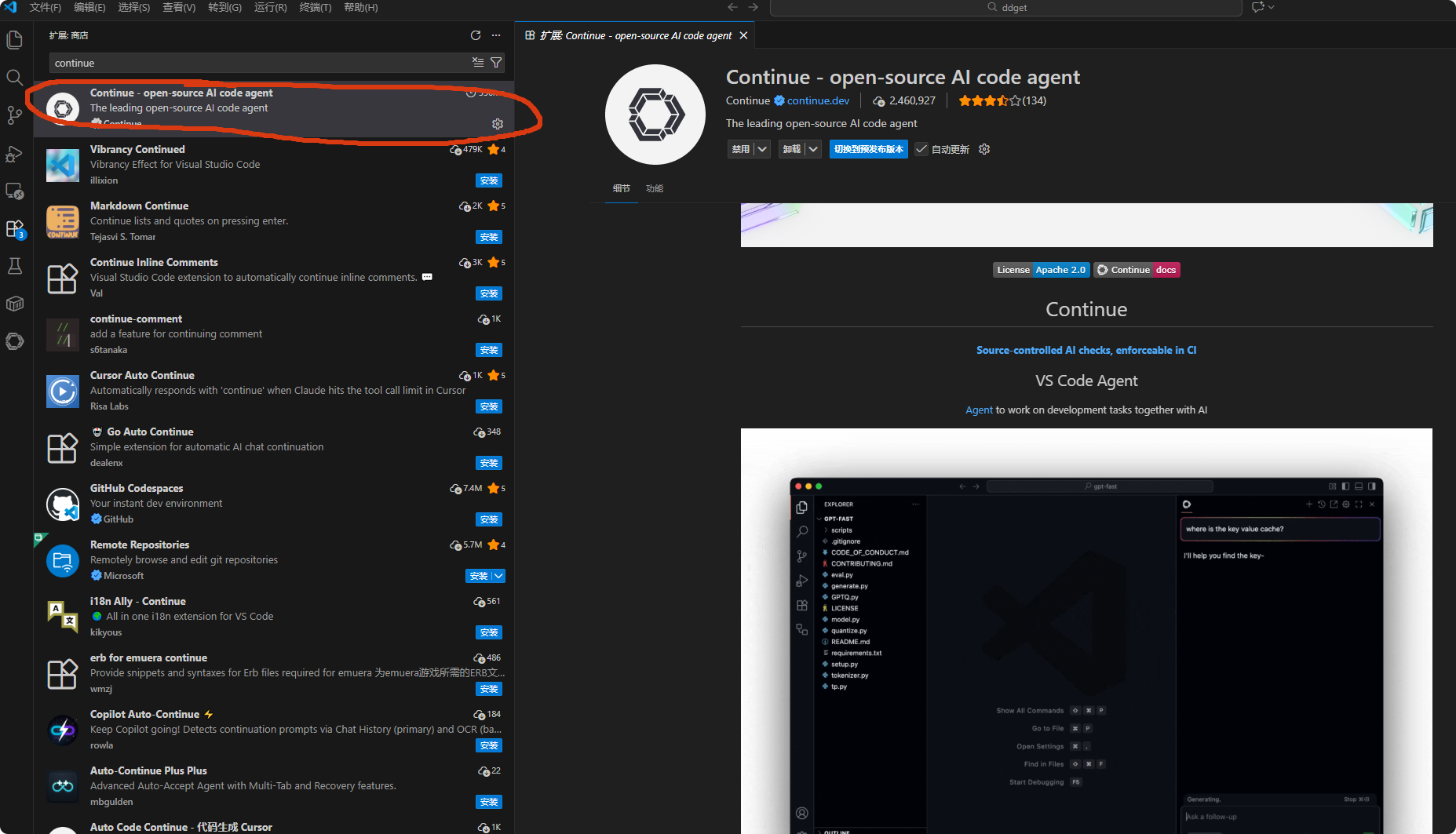The height and width of the screenshot is (834, 1456).
Task: Open Source-controlled AI checks link
Action: [1086, 350]
